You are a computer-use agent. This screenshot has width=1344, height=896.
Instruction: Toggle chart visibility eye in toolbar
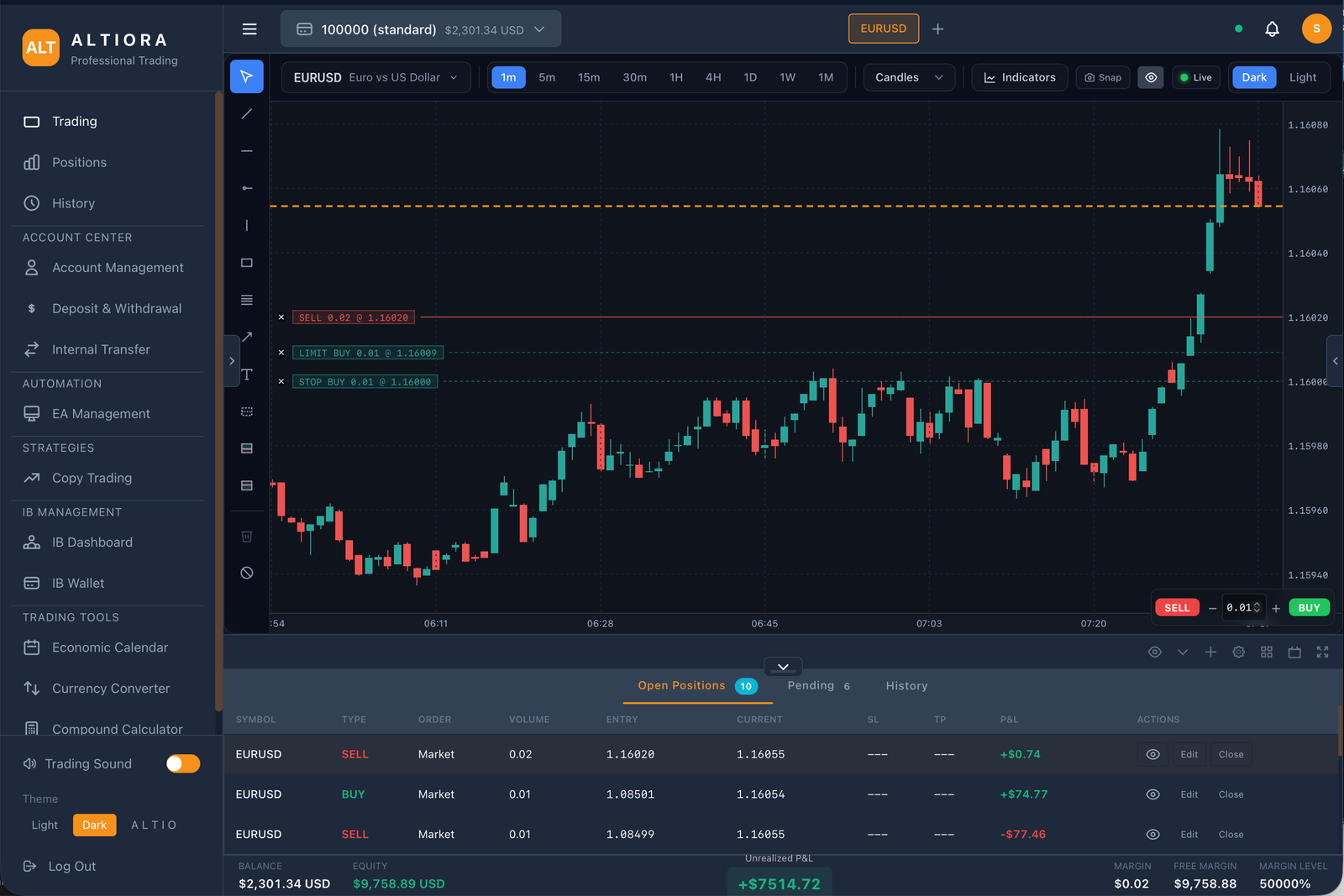(x=1151, y=77)
